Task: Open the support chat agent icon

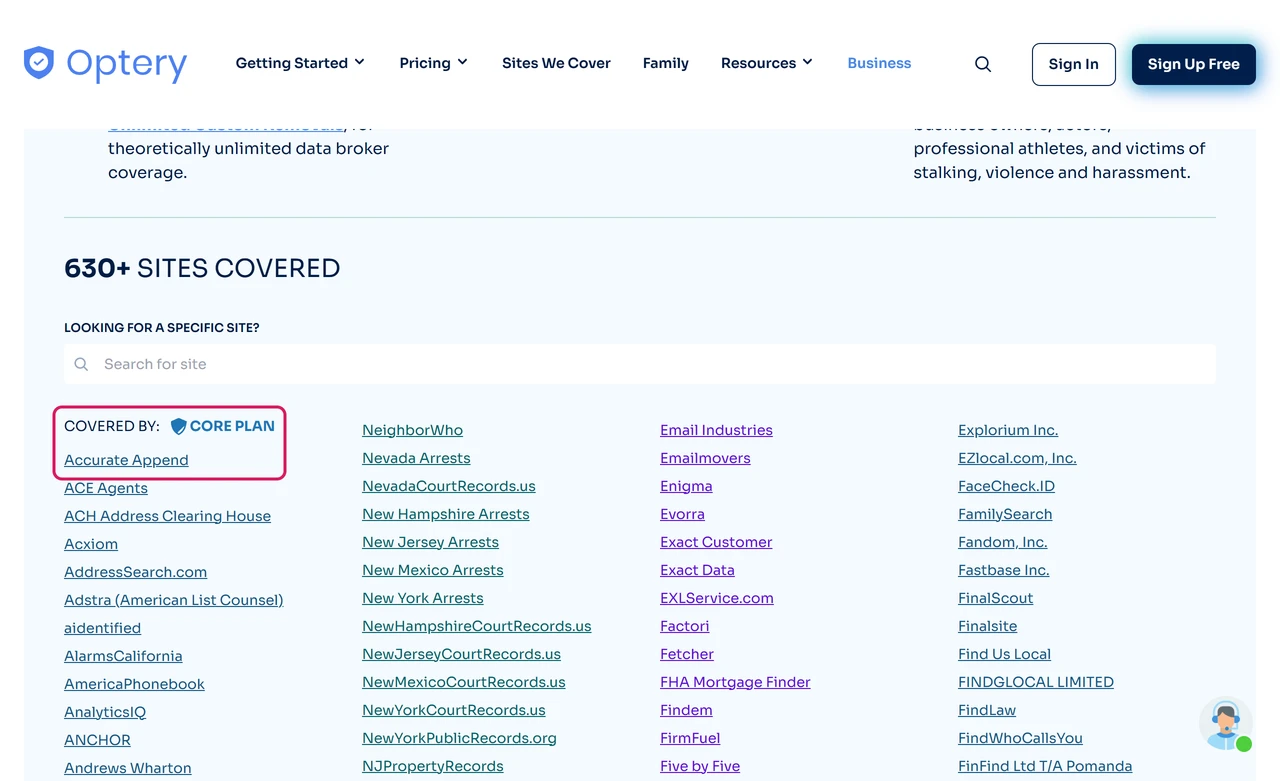Action: pyautogui.click(x=1226, y=723)
